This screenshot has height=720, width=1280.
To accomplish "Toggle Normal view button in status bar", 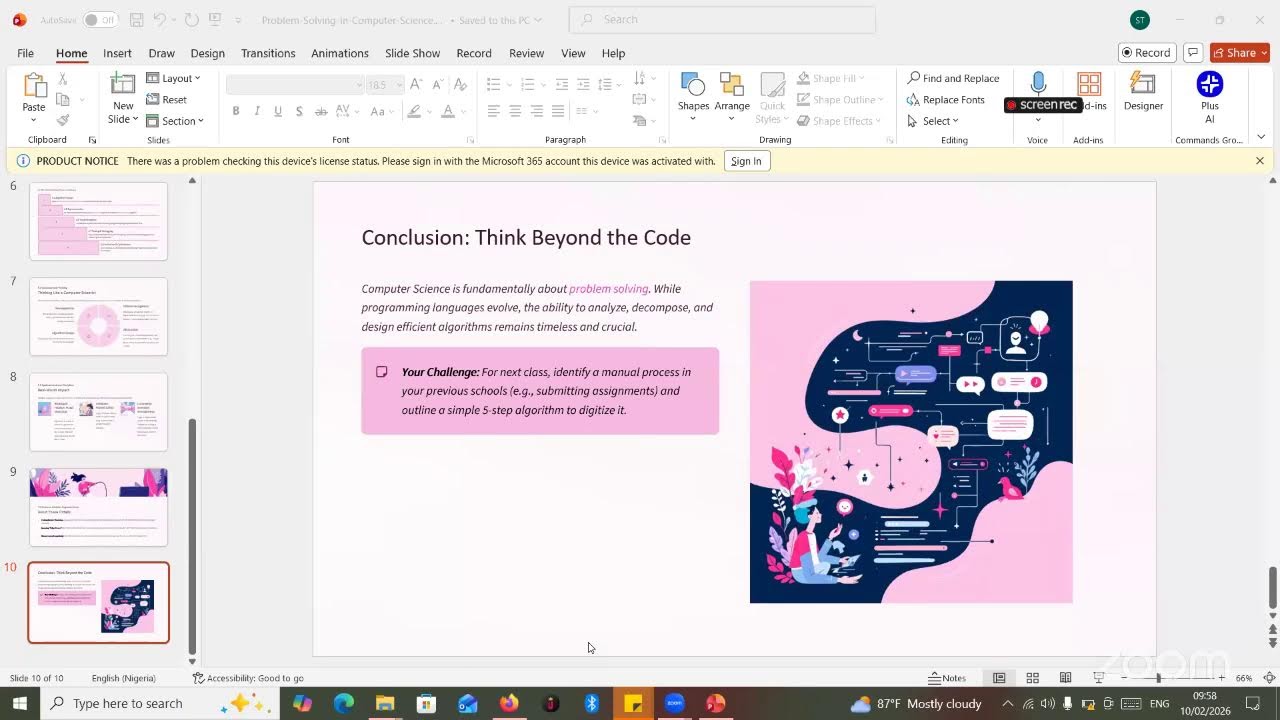I will coord(999,678).
